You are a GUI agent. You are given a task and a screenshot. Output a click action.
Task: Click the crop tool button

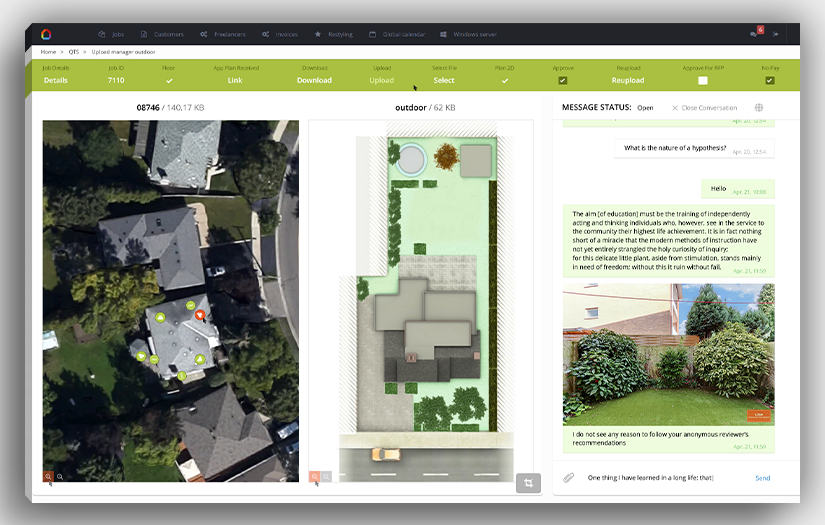528,482
